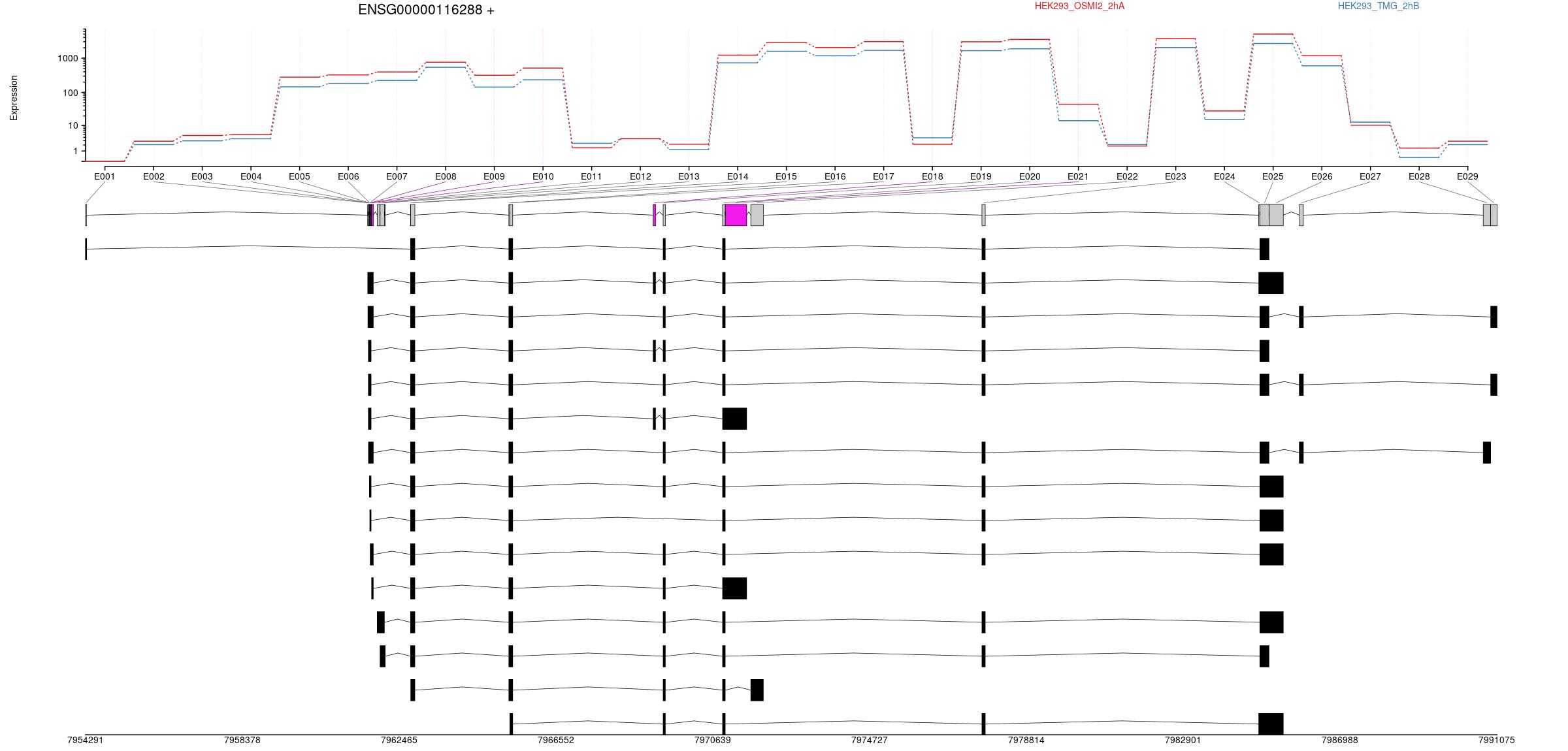The height and width of the screenshot is (751, 1568).
Task: Select the HEK293_TMG_2hB legend label
Action: (x=1379, y=6)
